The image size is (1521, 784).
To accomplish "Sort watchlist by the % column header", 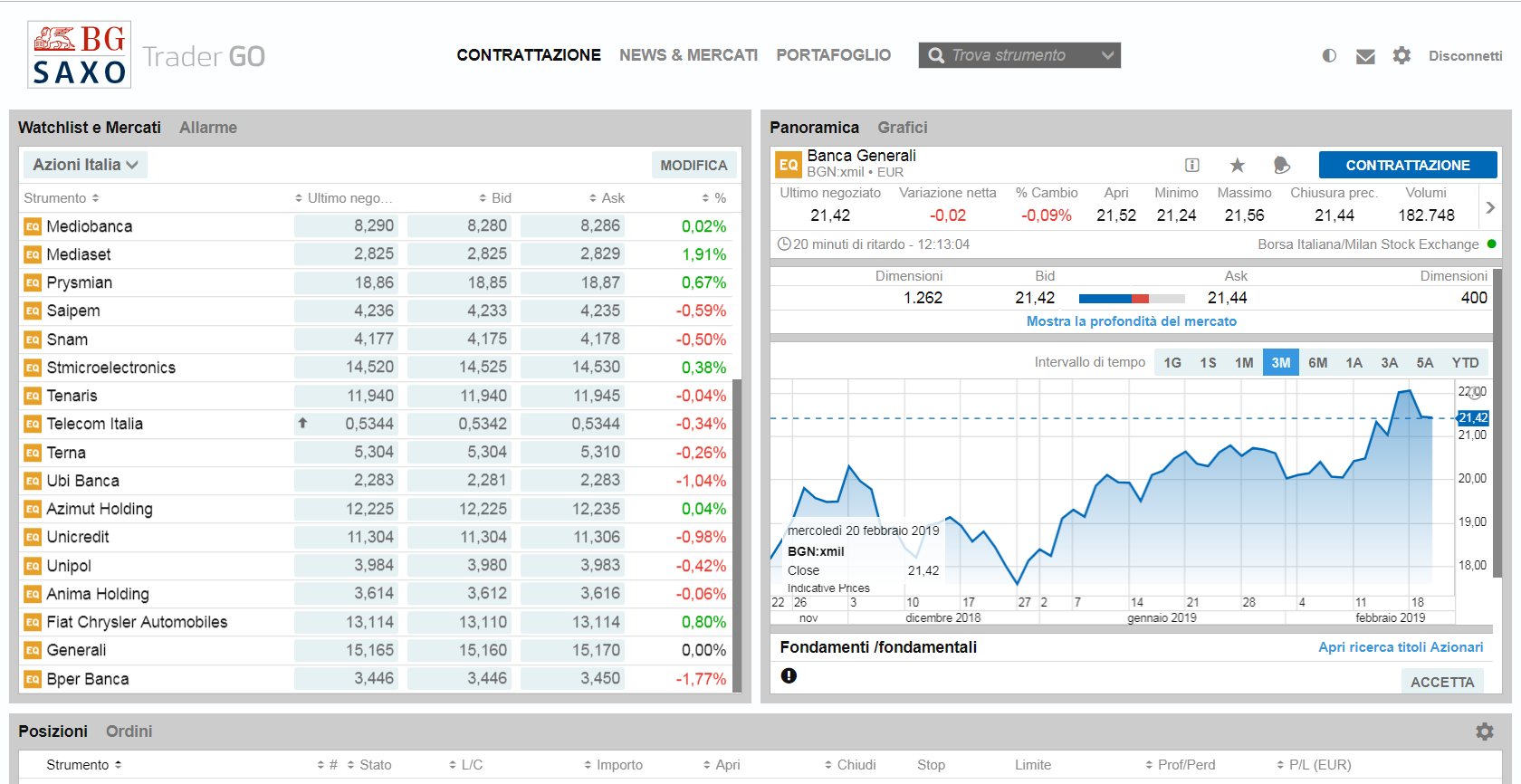I will [x=714, y=198].
